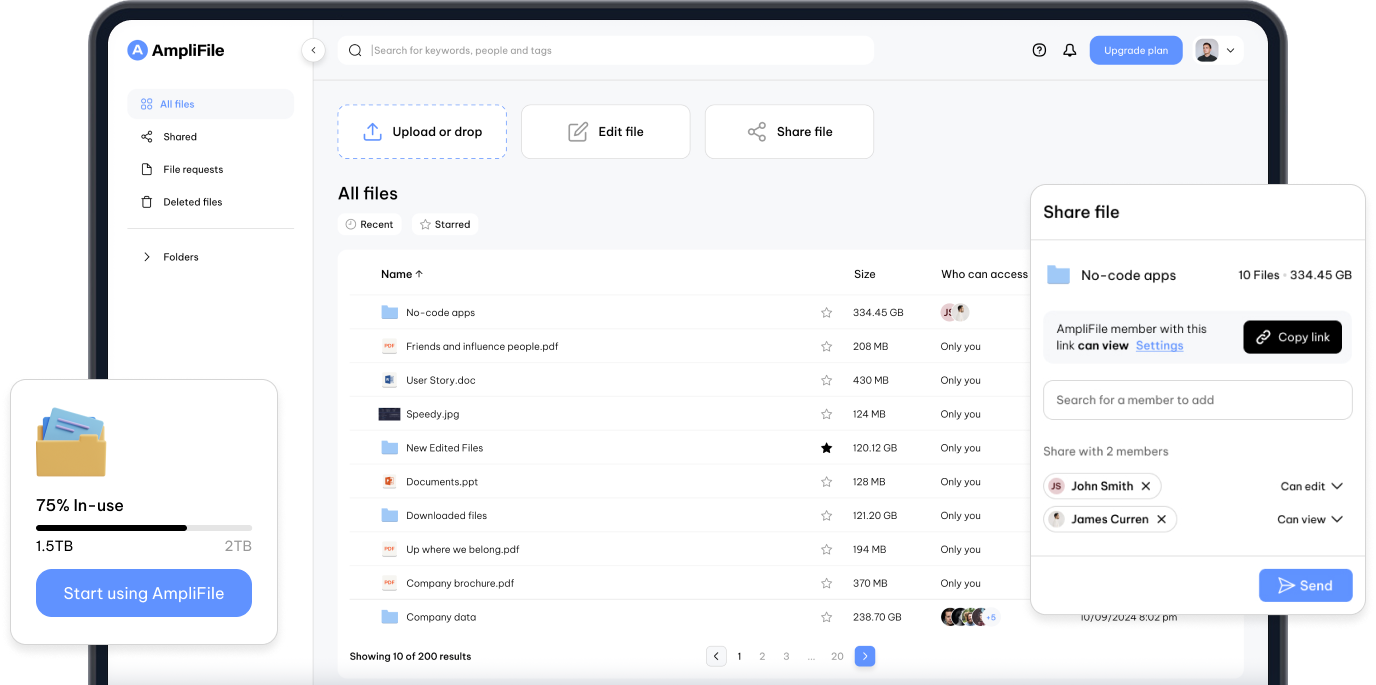Click the Upload or drop area
Viewport: 1376px width, 685px height.
[x=422, y=132]
